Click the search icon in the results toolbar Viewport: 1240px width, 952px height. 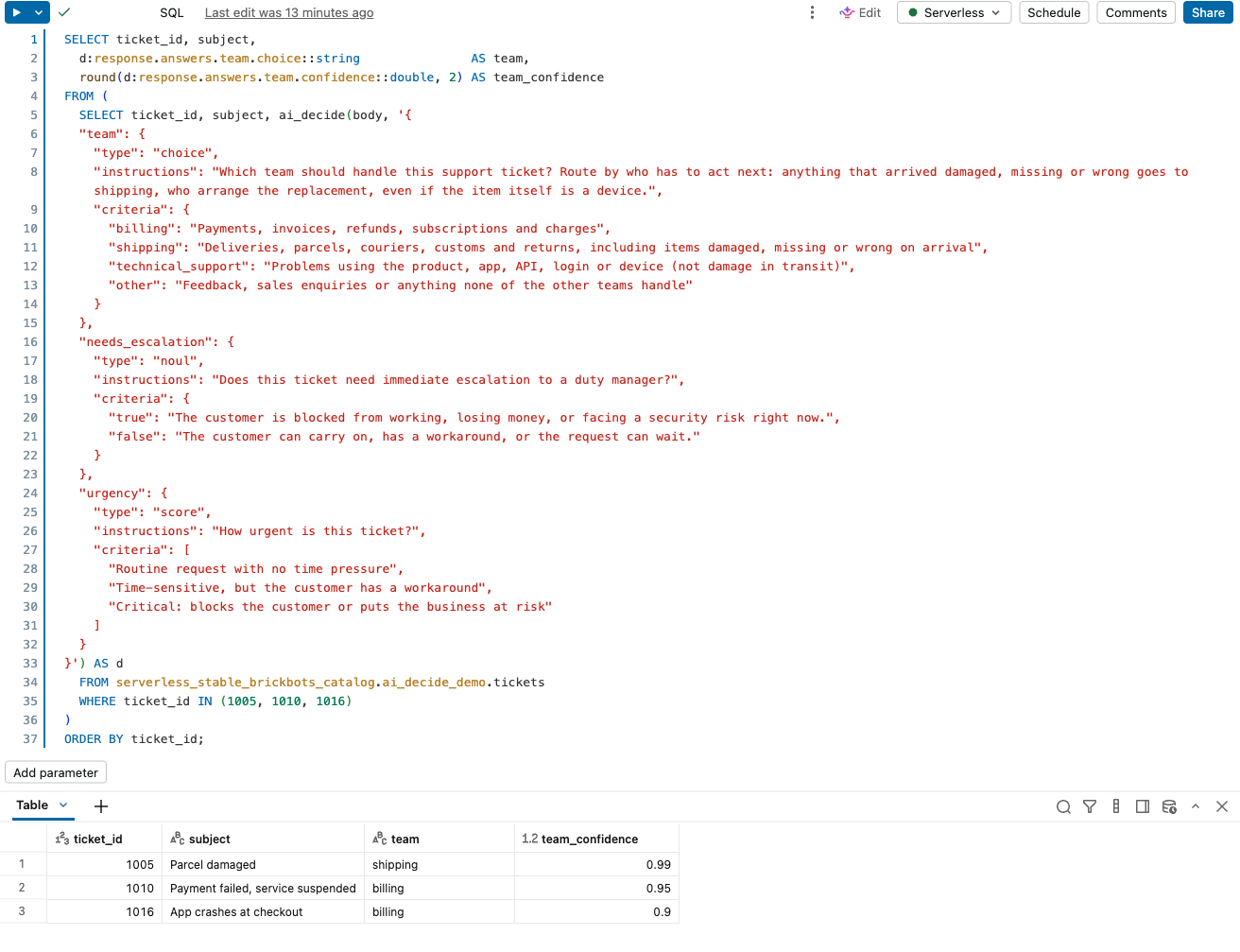tap(1063, 806)
